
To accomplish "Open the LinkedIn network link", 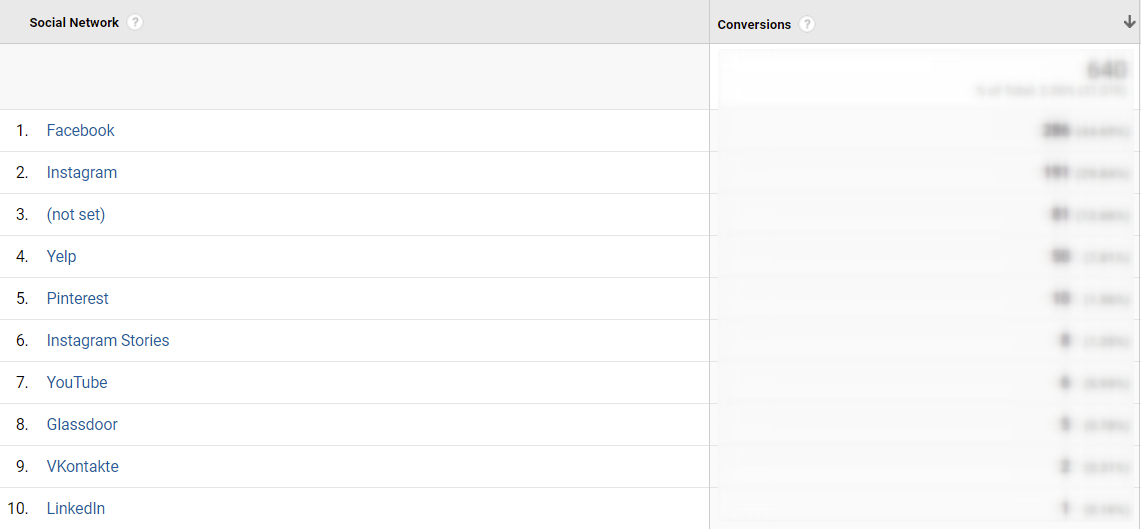I will point(76,509).
